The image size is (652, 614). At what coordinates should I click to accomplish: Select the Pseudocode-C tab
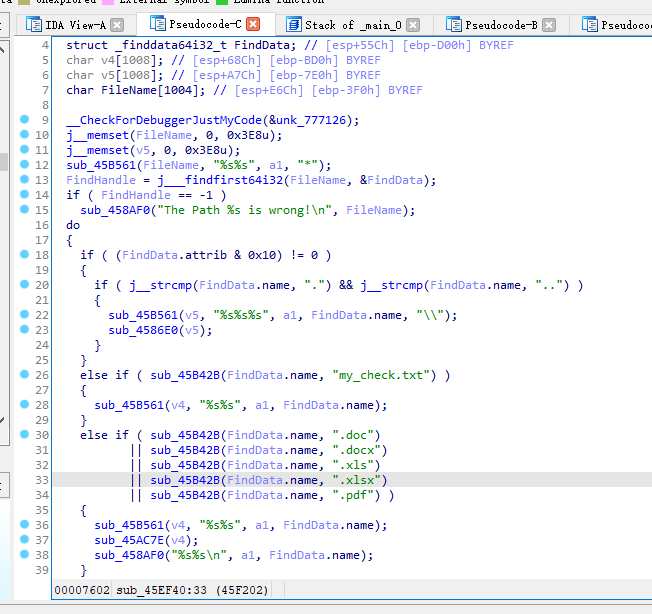coord(205,24)
